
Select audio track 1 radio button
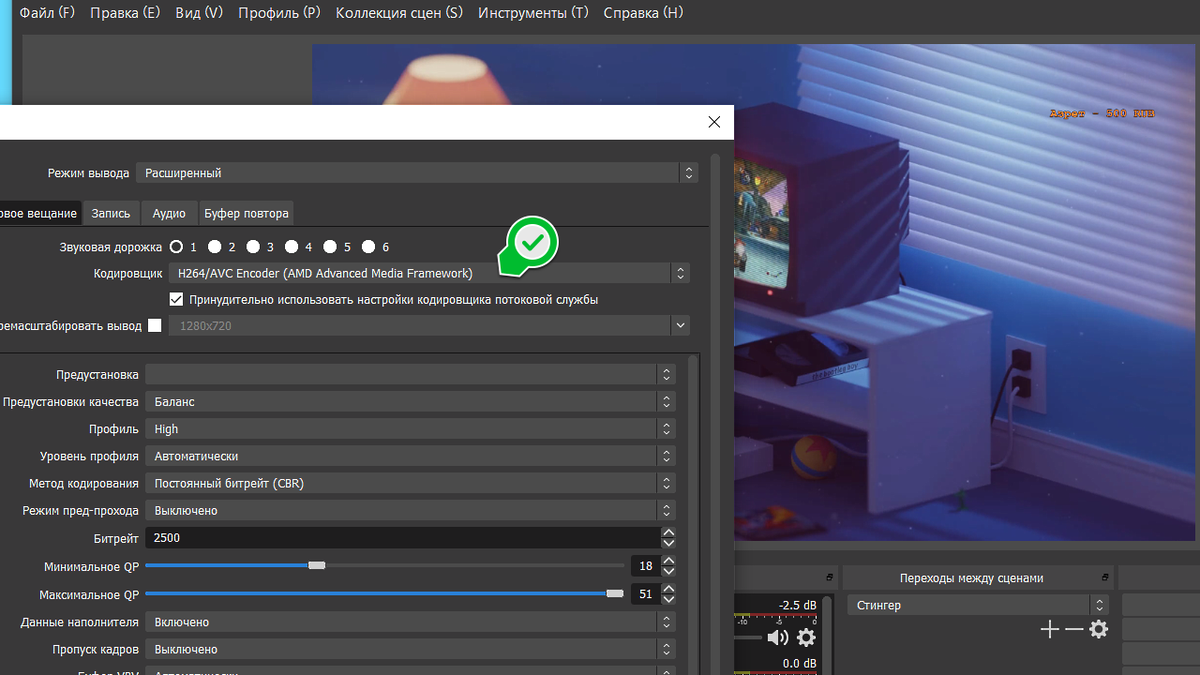point(177,246)
